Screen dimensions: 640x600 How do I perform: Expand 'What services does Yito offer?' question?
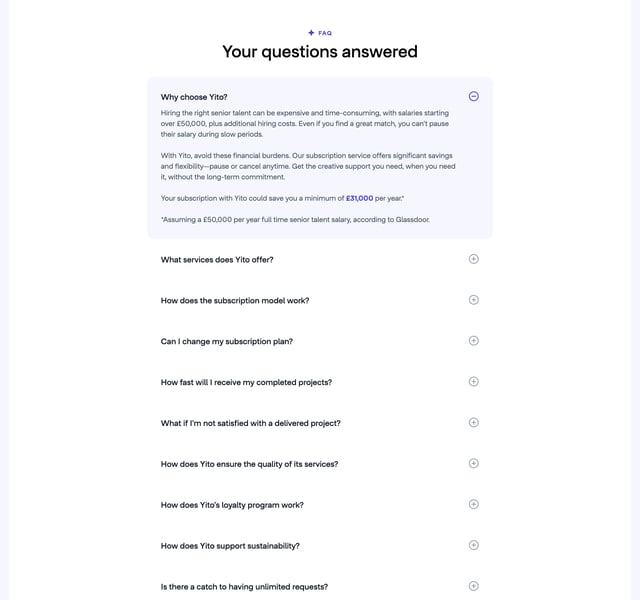[217, 260]
